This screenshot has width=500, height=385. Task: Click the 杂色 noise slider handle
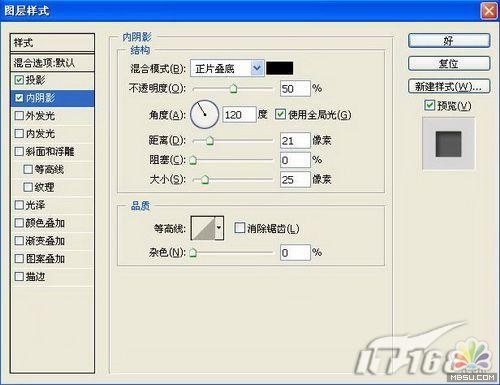pyautogui.click(x=193, y=253)
